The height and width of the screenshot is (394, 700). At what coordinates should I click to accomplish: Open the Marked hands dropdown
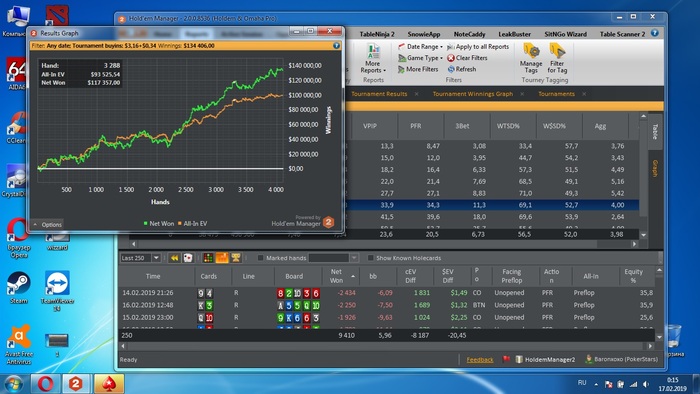click(x=354, y=258)
